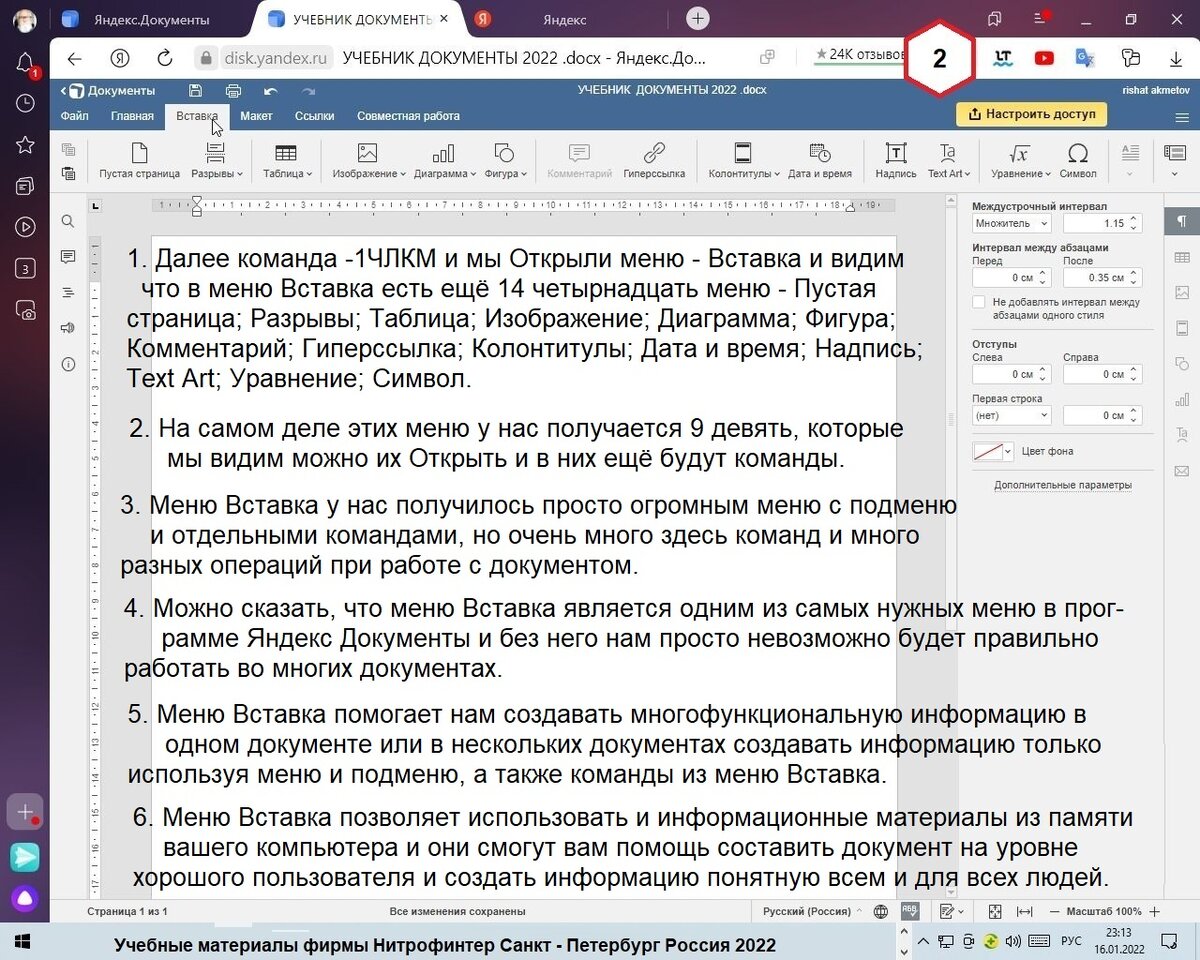Open the track changes icon in status bar
Viewport: 1200px width, 960px height.
pyautogui.click(x=951, y=911)
